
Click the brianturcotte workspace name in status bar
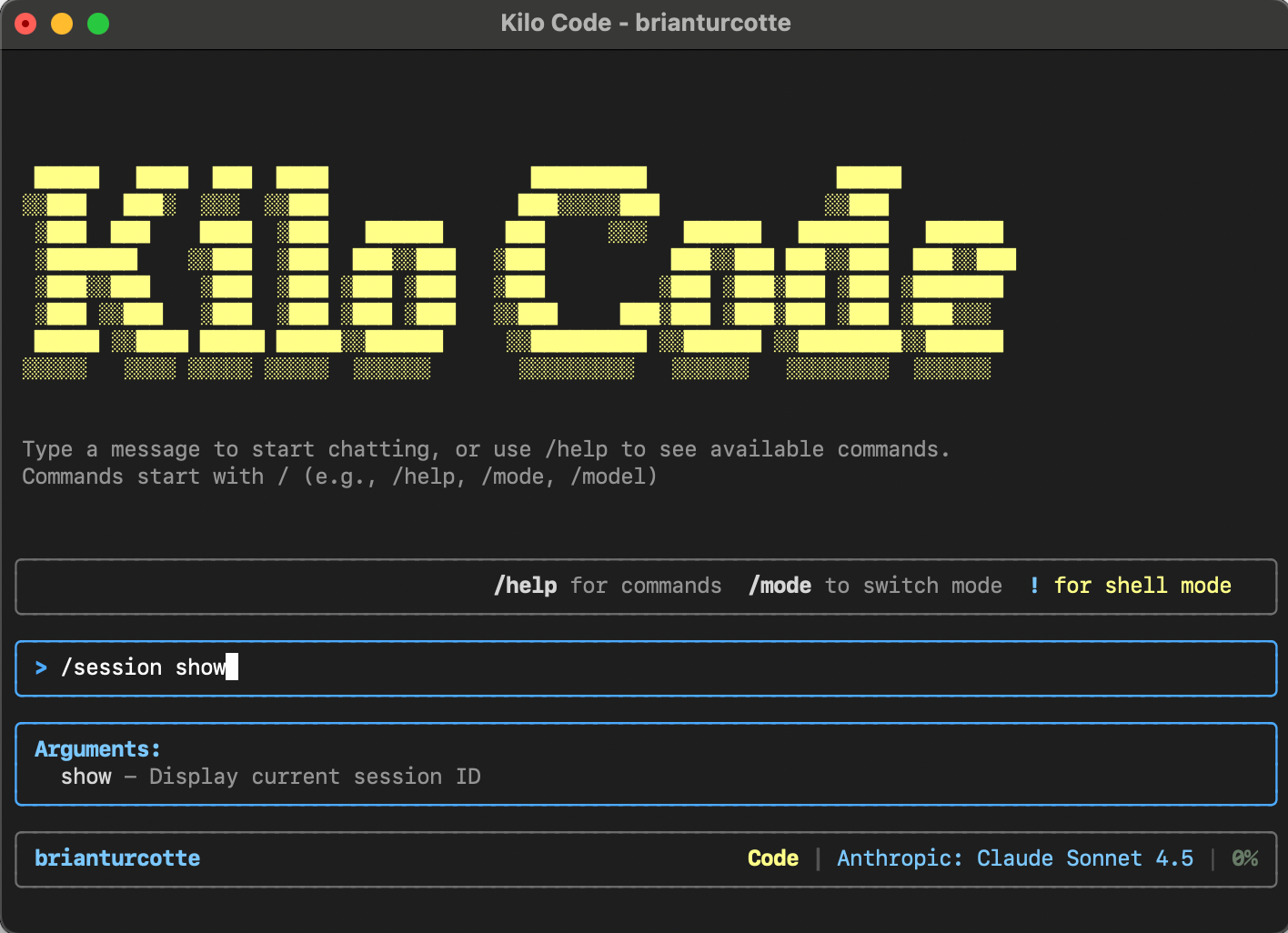117,858
